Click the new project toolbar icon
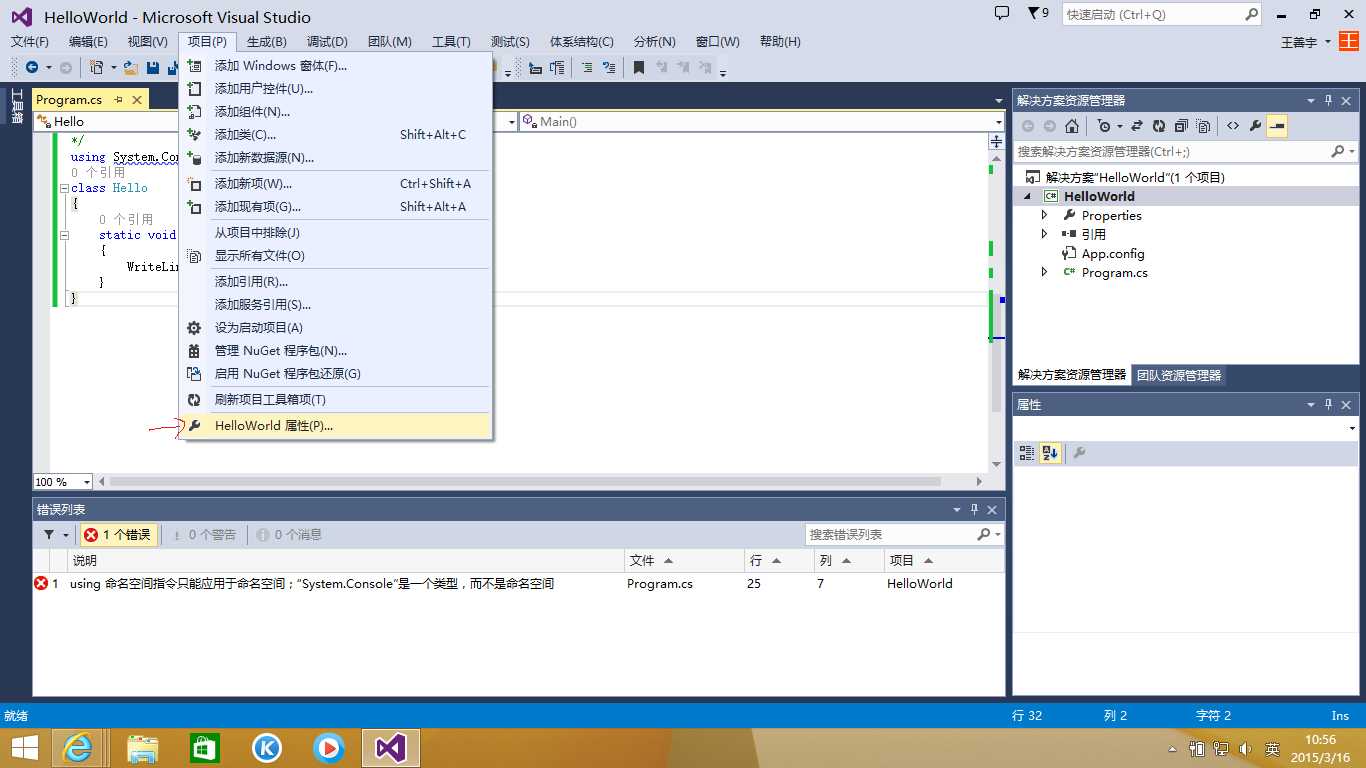The height and width of the screenshot is (768, 1366). pos(97,68)
